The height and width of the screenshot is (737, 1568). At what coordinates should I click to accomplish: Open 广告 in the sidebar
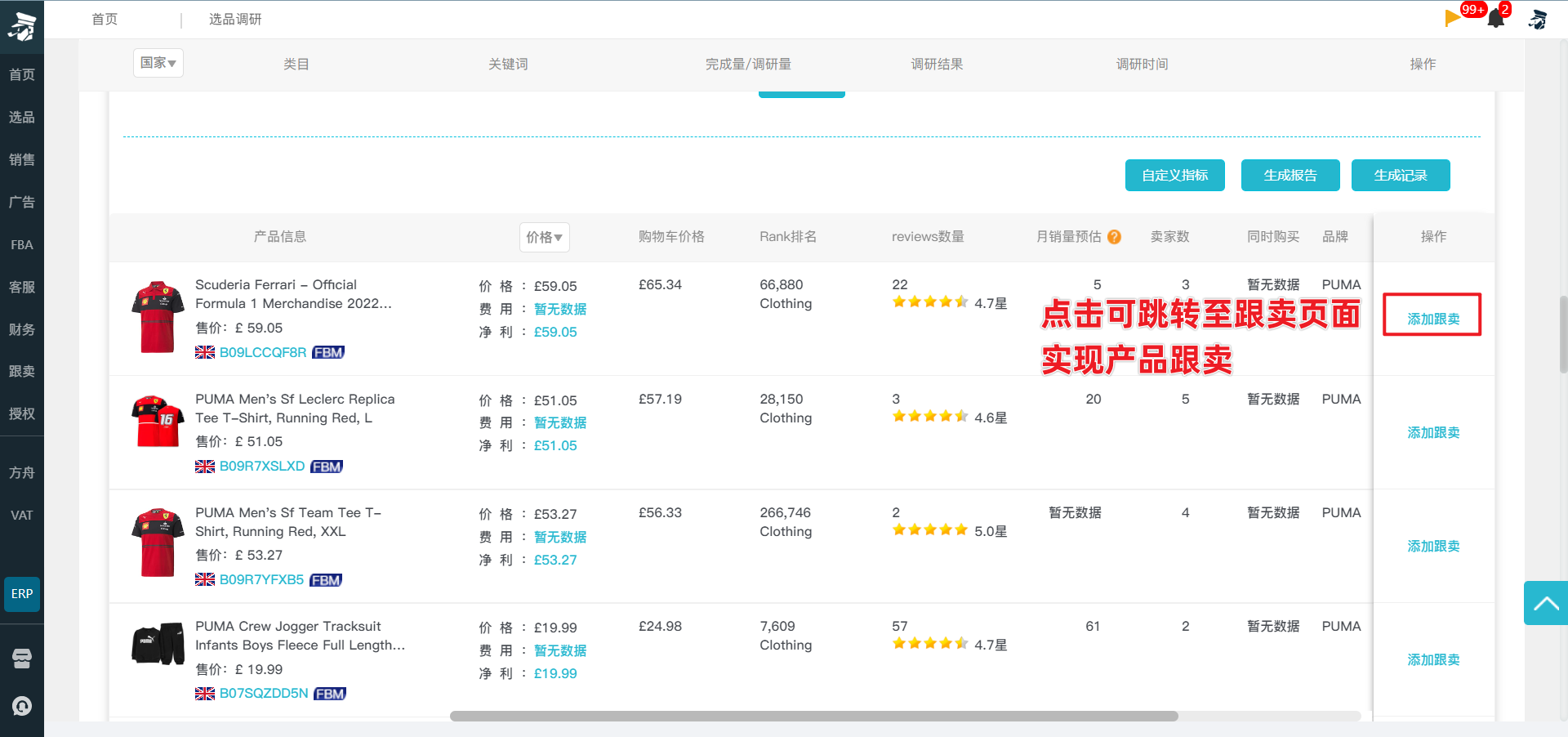22,203
